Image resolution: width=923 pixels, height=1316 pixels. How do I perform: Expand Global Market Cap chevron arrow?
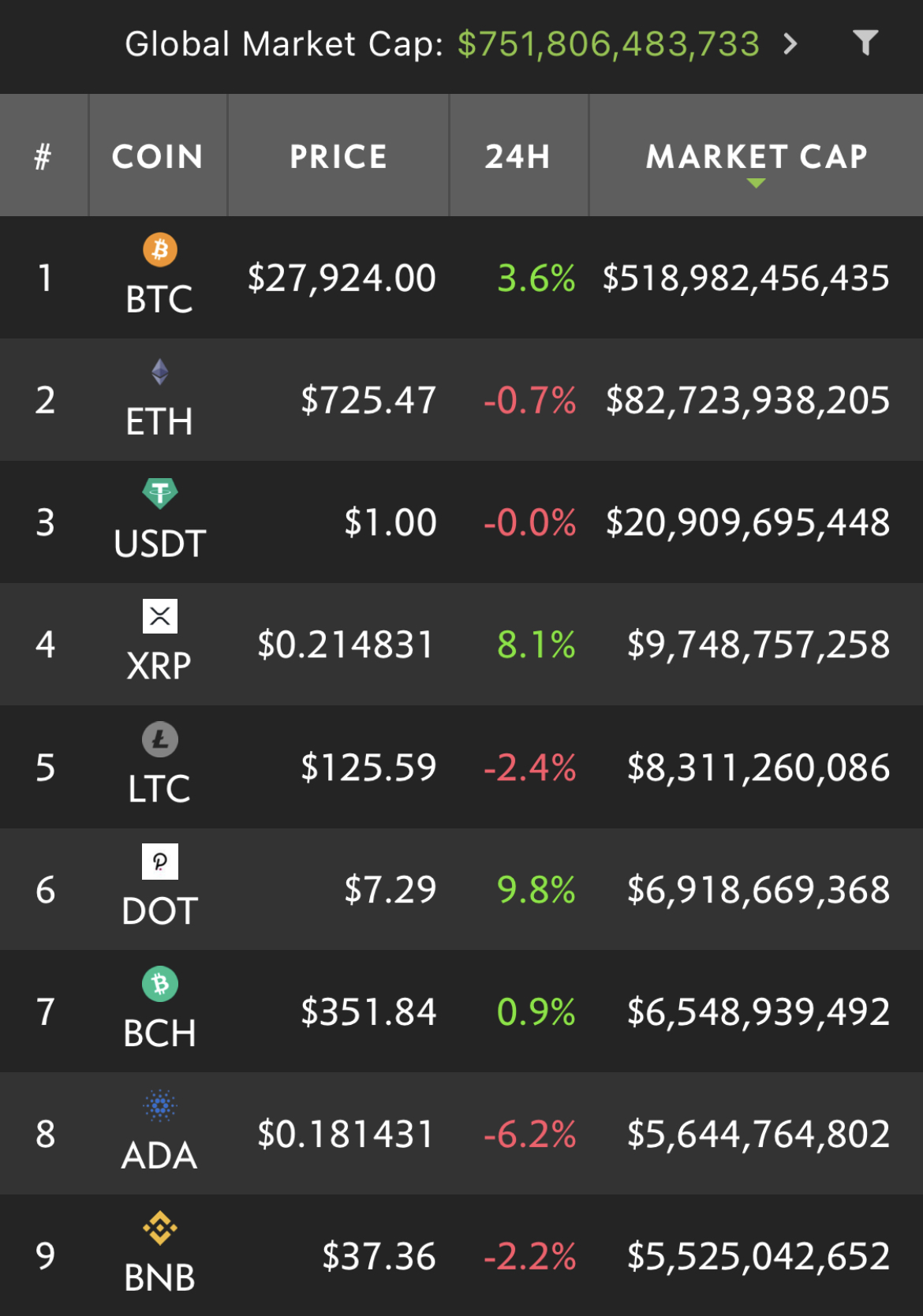click(x=790, y=43)
